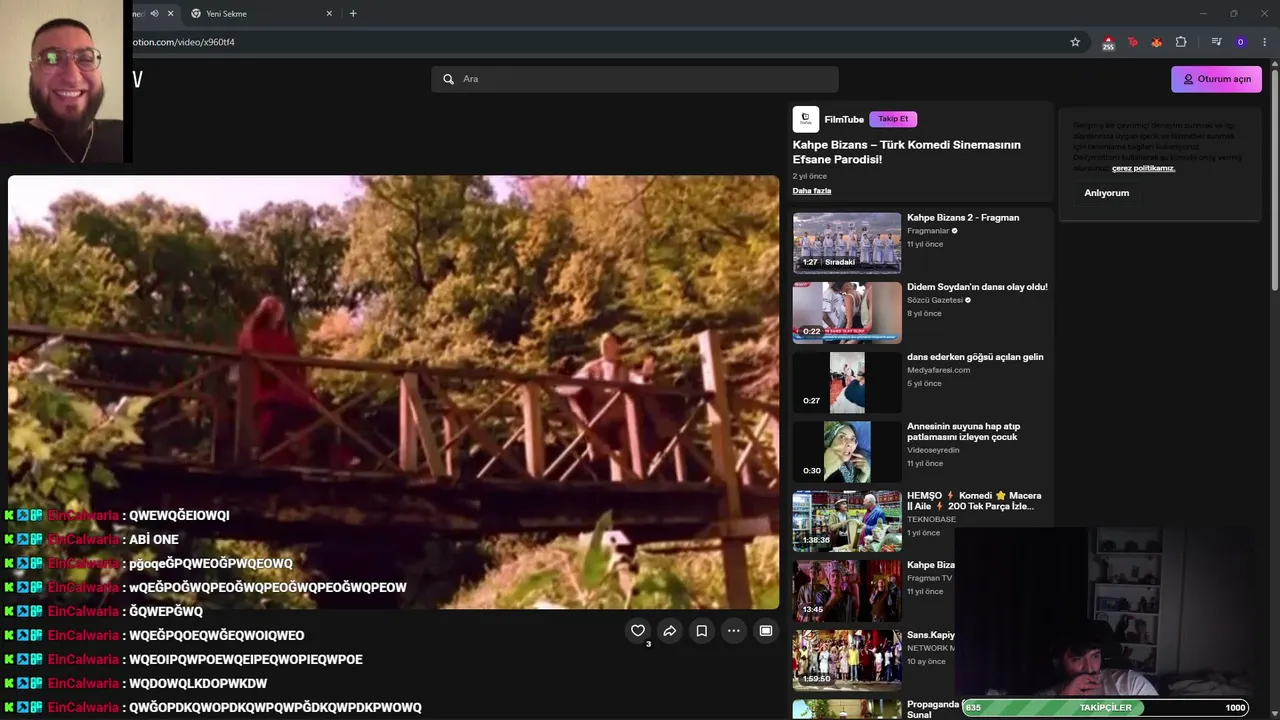Expand description with Daha fazla
The image size is (1280, 720).
[x=812, y=190]
